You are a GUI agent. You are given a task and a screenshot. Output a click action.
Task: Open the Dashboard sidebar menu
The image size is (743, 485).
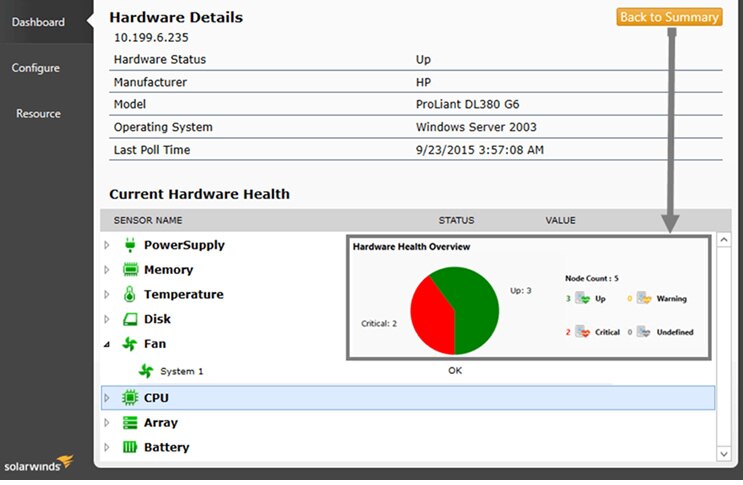pyautogui.click(x=38, y=22)
